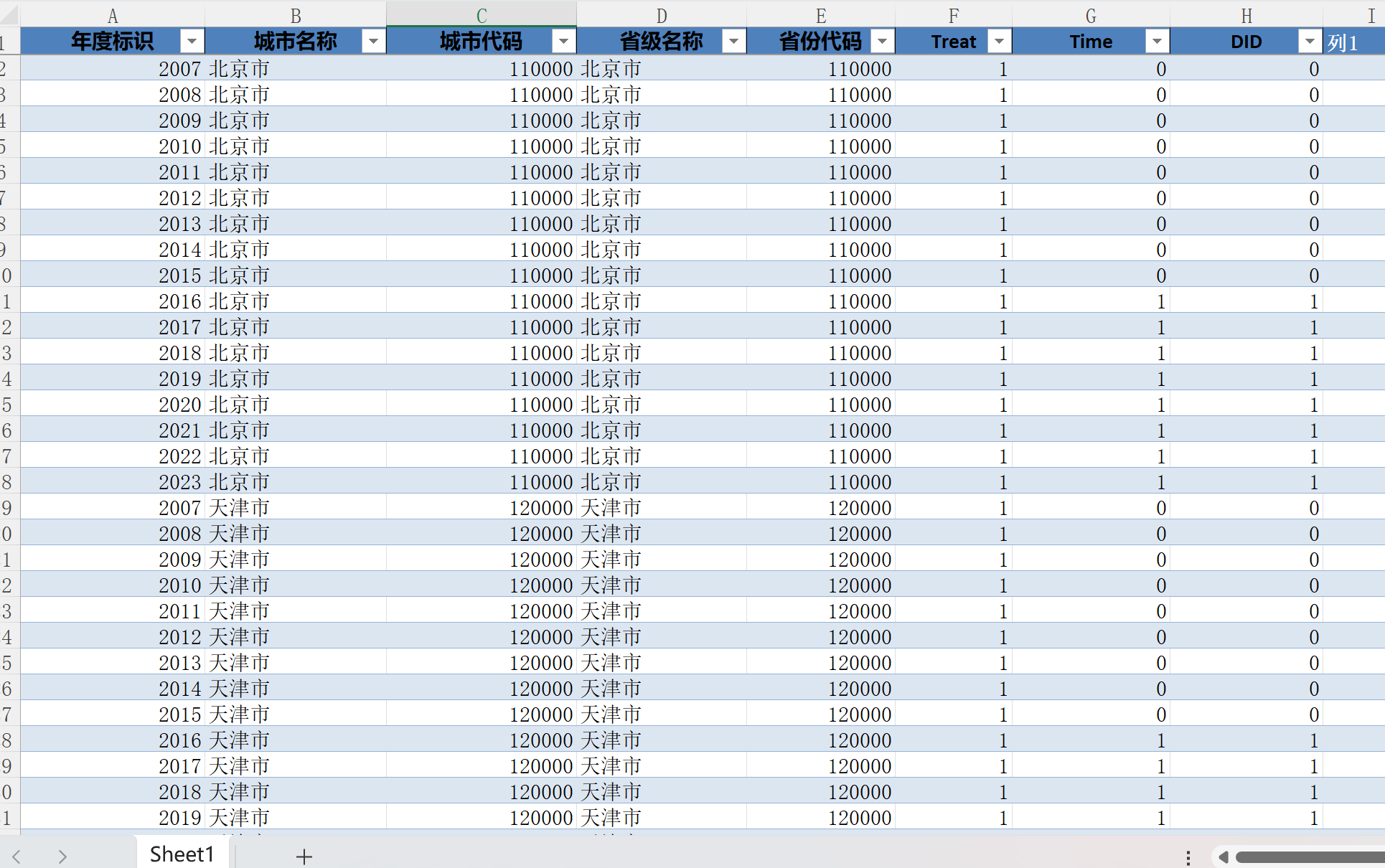1385x868 pixels.
Task: Click the horizontal scrollbar left arrow
Action: point(1224,857)
